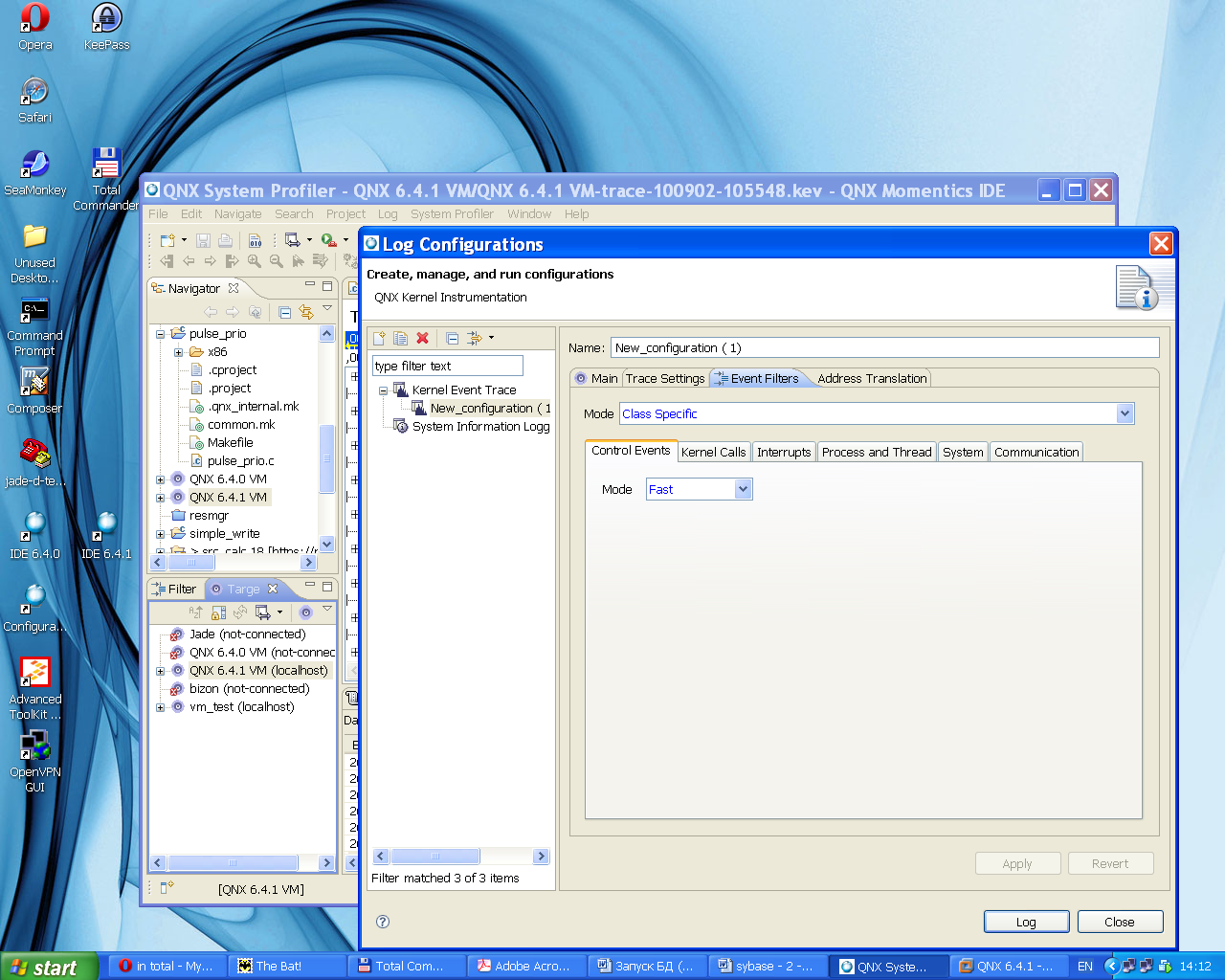Collapse the Kernel Event Trace tree node
This screenshot has height=980, width=1225.
tap(384, 390)
